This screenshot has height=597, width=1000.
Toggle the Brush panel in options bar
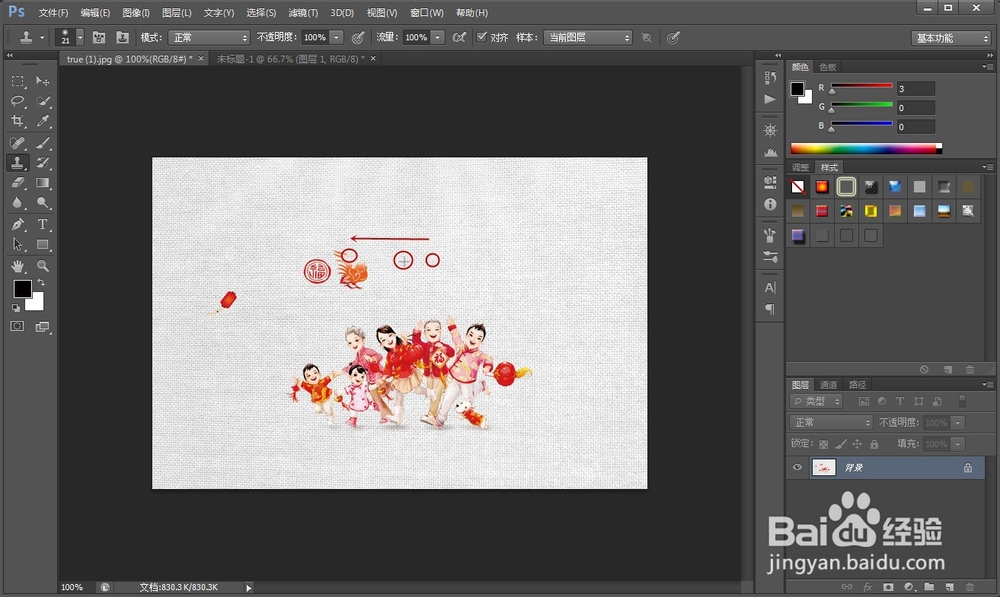coord(99,38)
